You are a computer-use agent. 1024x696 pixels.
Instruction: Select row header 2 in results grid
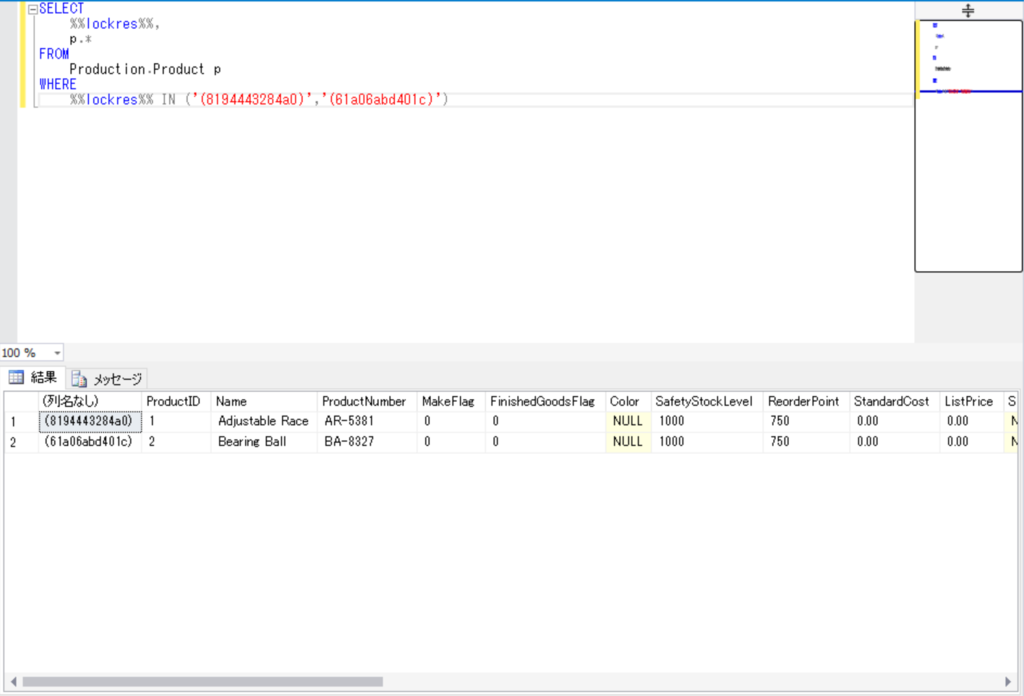click(21, 442)
